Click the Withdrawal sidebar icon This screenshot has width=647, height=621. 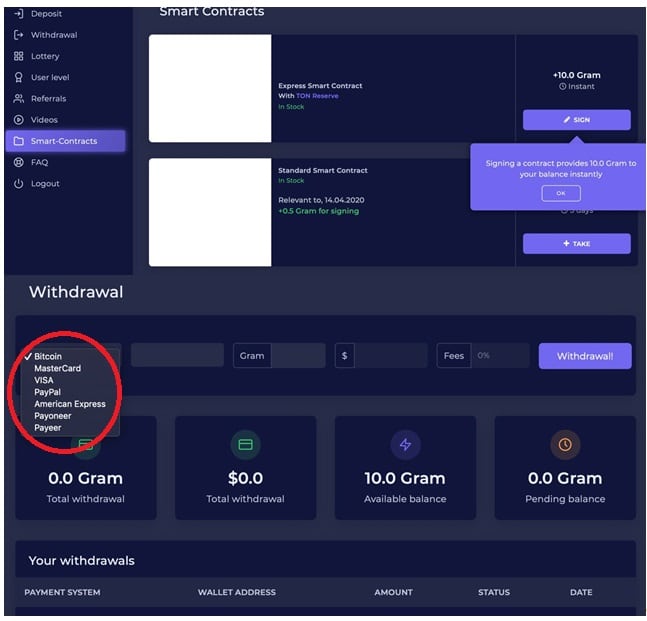click(19, 35)
